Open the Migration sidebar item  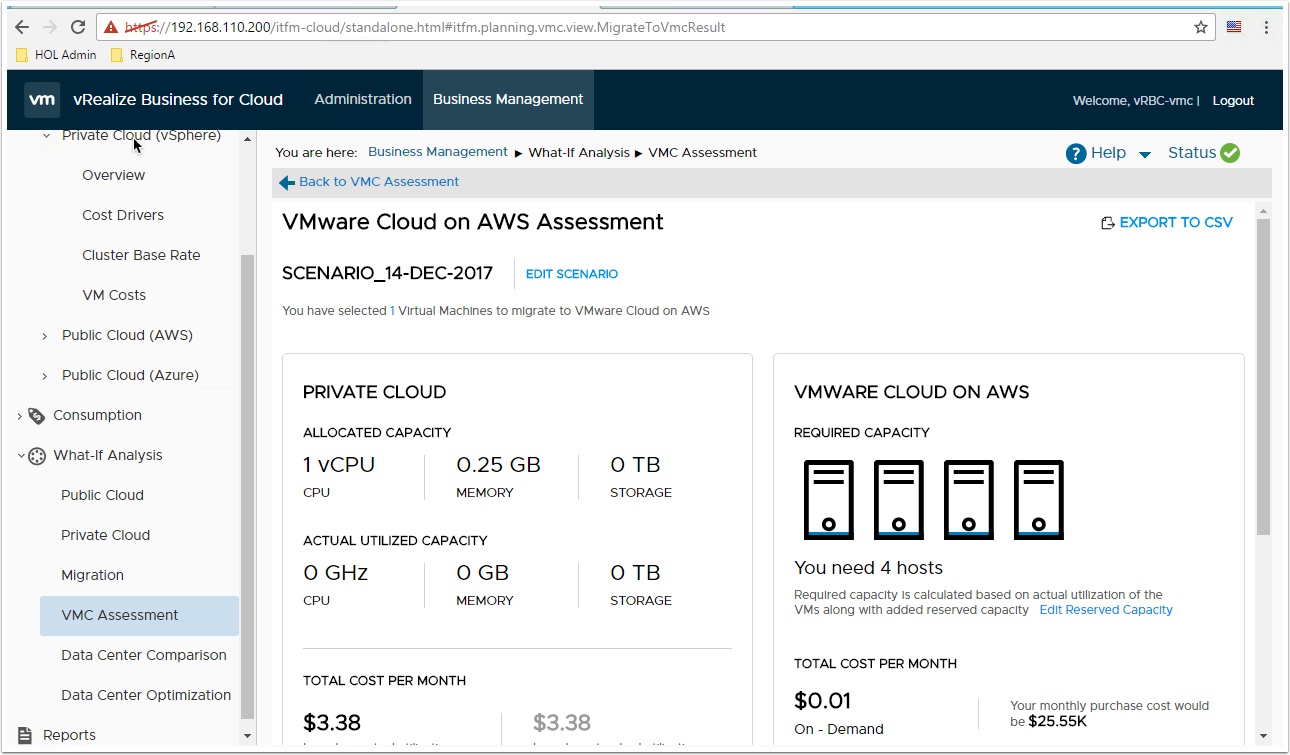click(x=92, y=575)
